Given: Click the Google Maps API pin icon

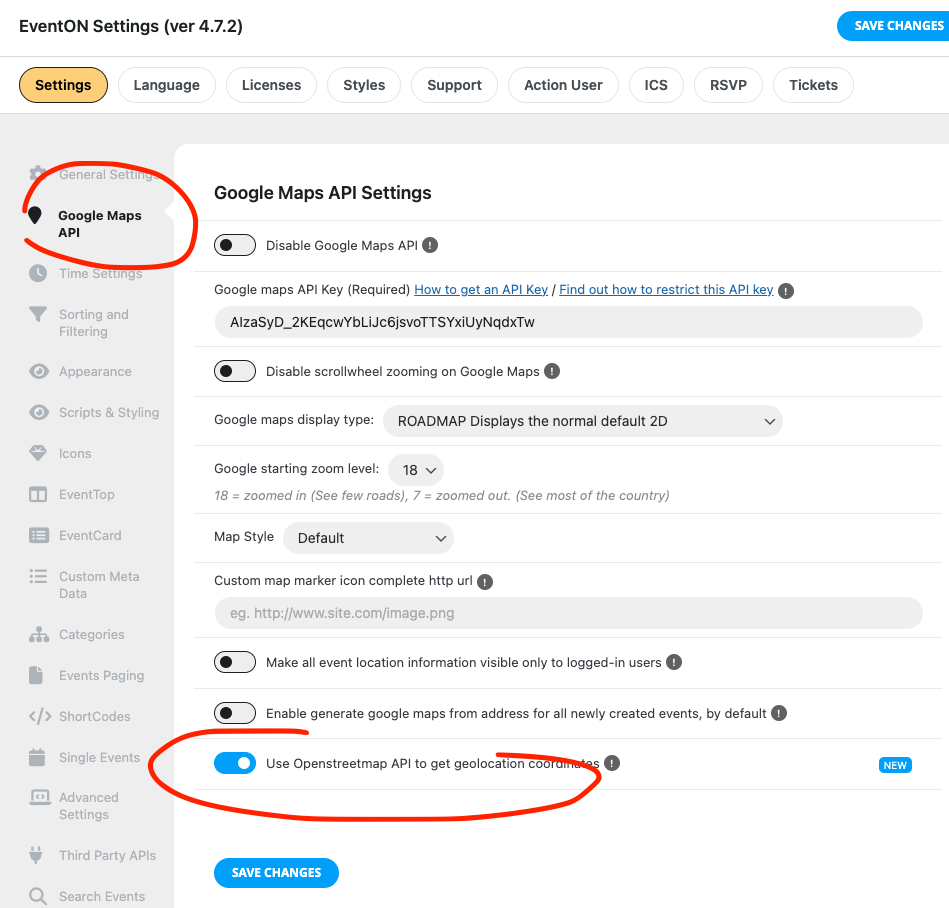Looking at the screenshot, I should 35,215.
